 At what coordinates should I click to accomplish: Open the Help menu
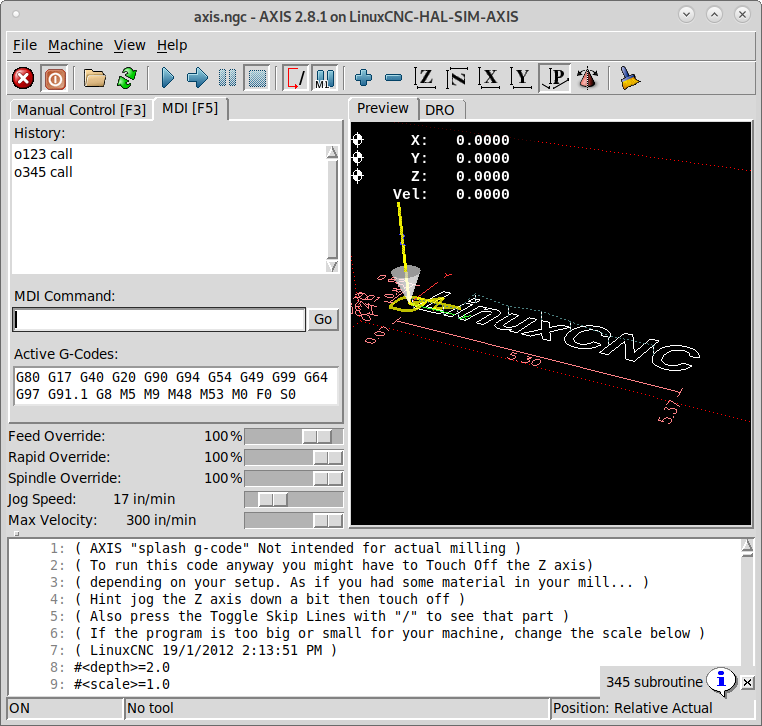point(172,45)
